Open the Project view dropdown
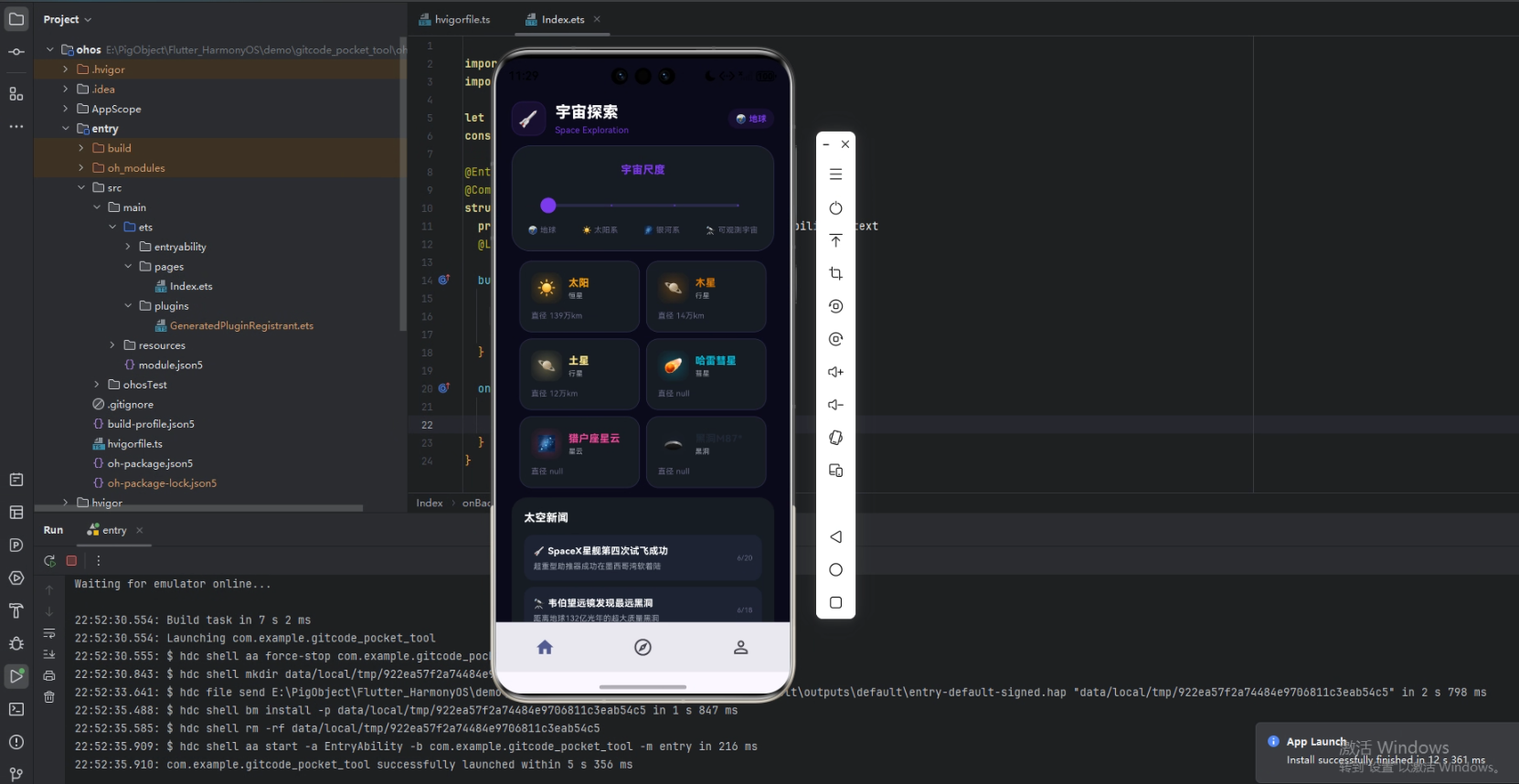The image size is (1519, 784). [x=68, y=19]
